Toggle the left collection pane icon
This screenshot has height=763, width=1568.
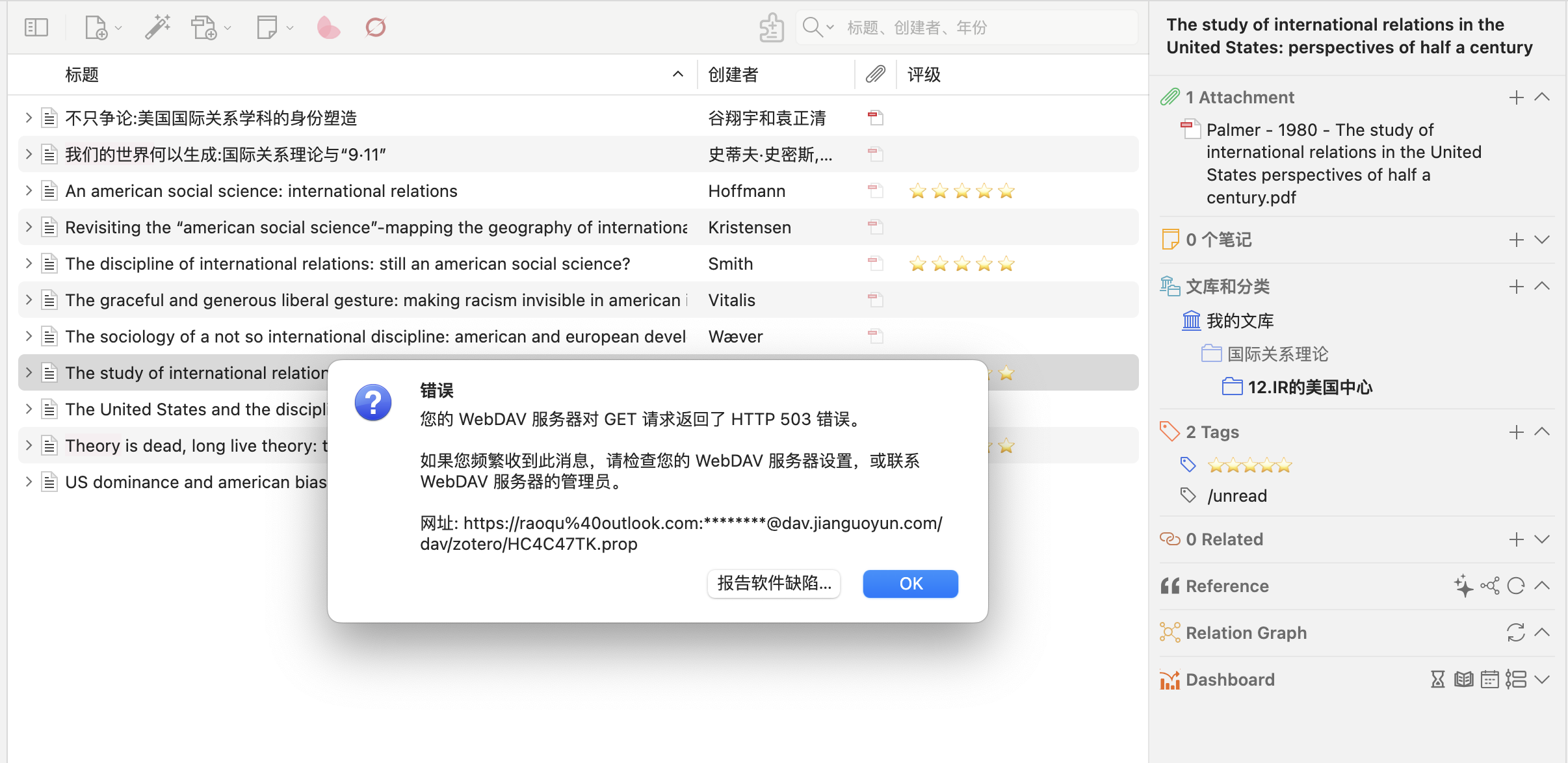point(36,27)
